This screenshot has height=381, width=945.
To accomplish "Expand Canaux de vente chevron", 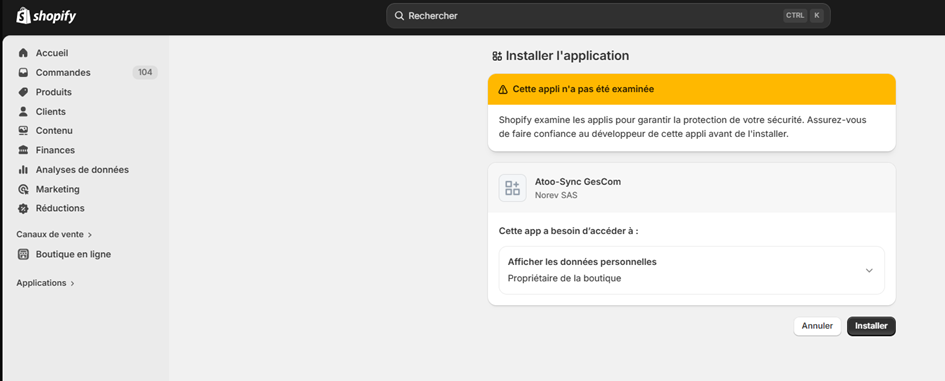I will (x=90, y=235).
